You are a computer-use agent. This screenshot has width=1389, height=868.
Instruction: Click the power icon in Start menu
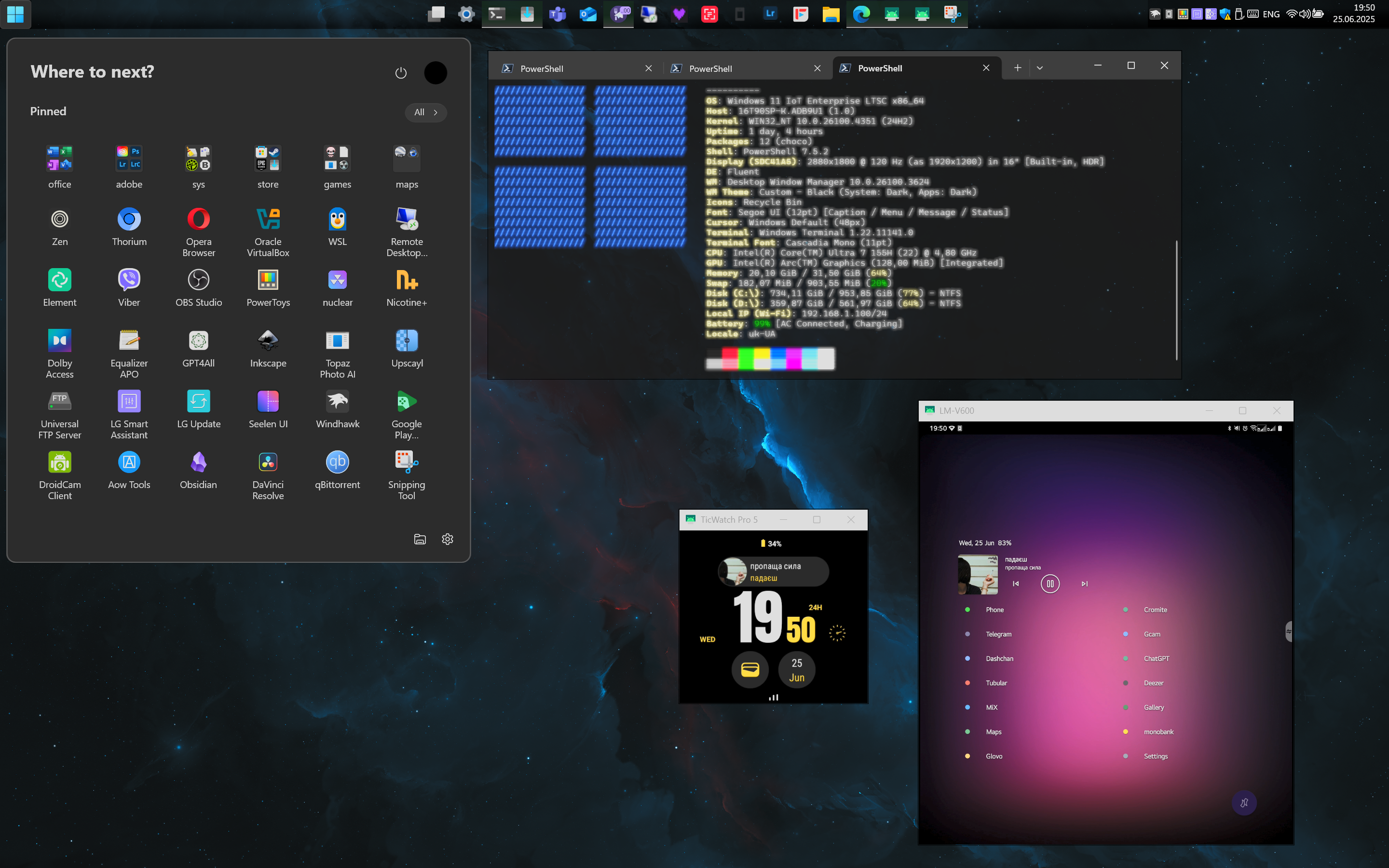point(401,73)
